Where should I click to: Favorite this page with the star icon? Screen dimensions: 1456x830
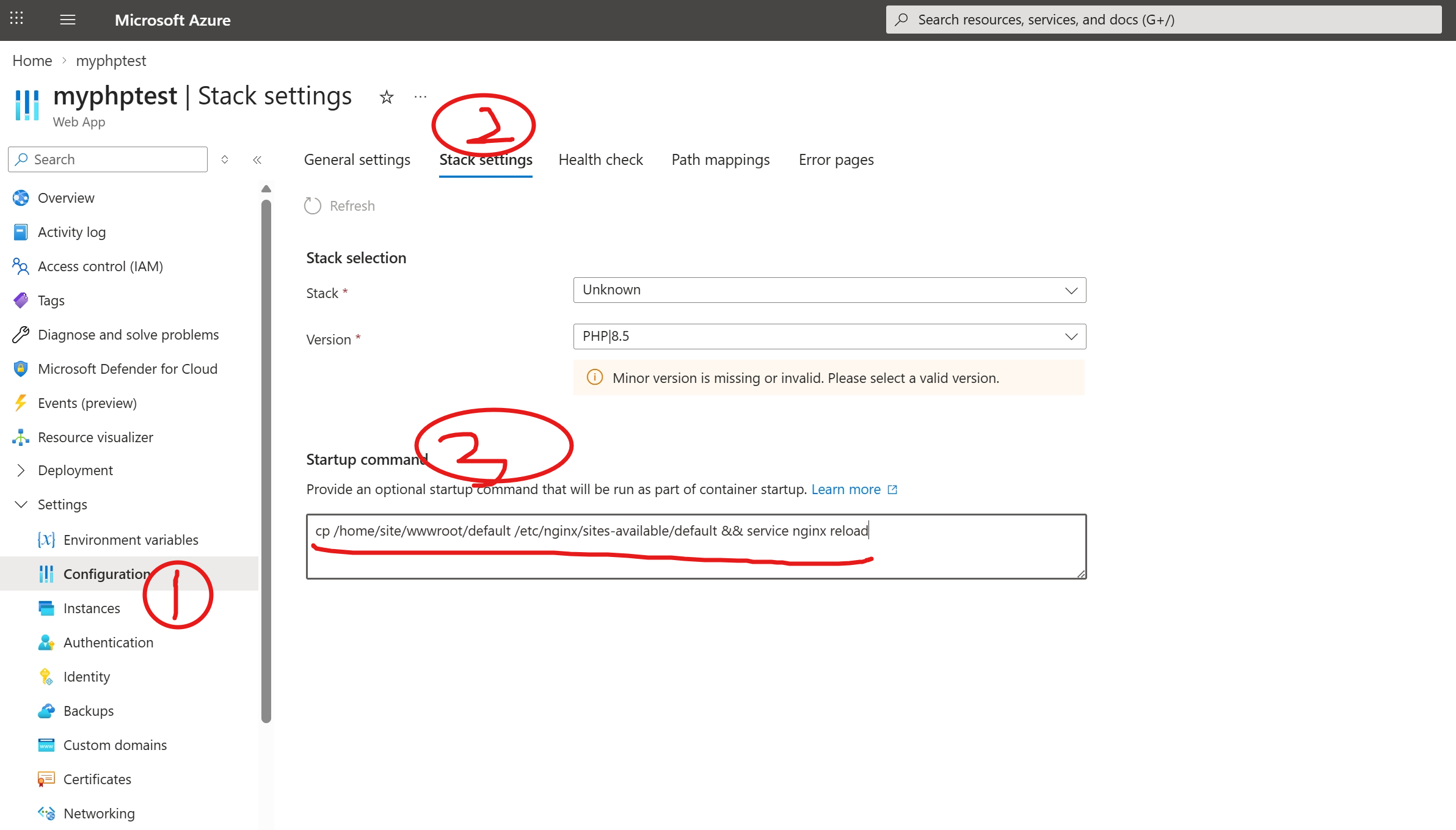(x=387, y=97)
